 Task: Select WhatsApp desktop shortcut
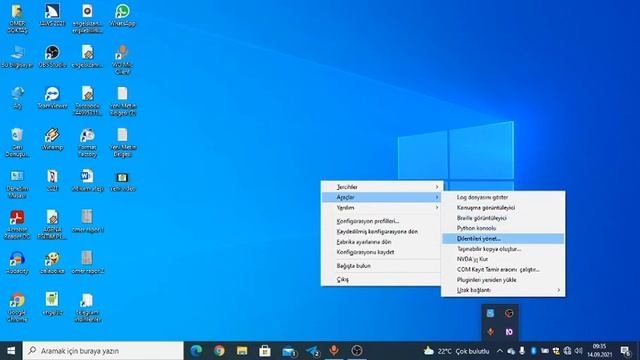[x=122, y=16]
